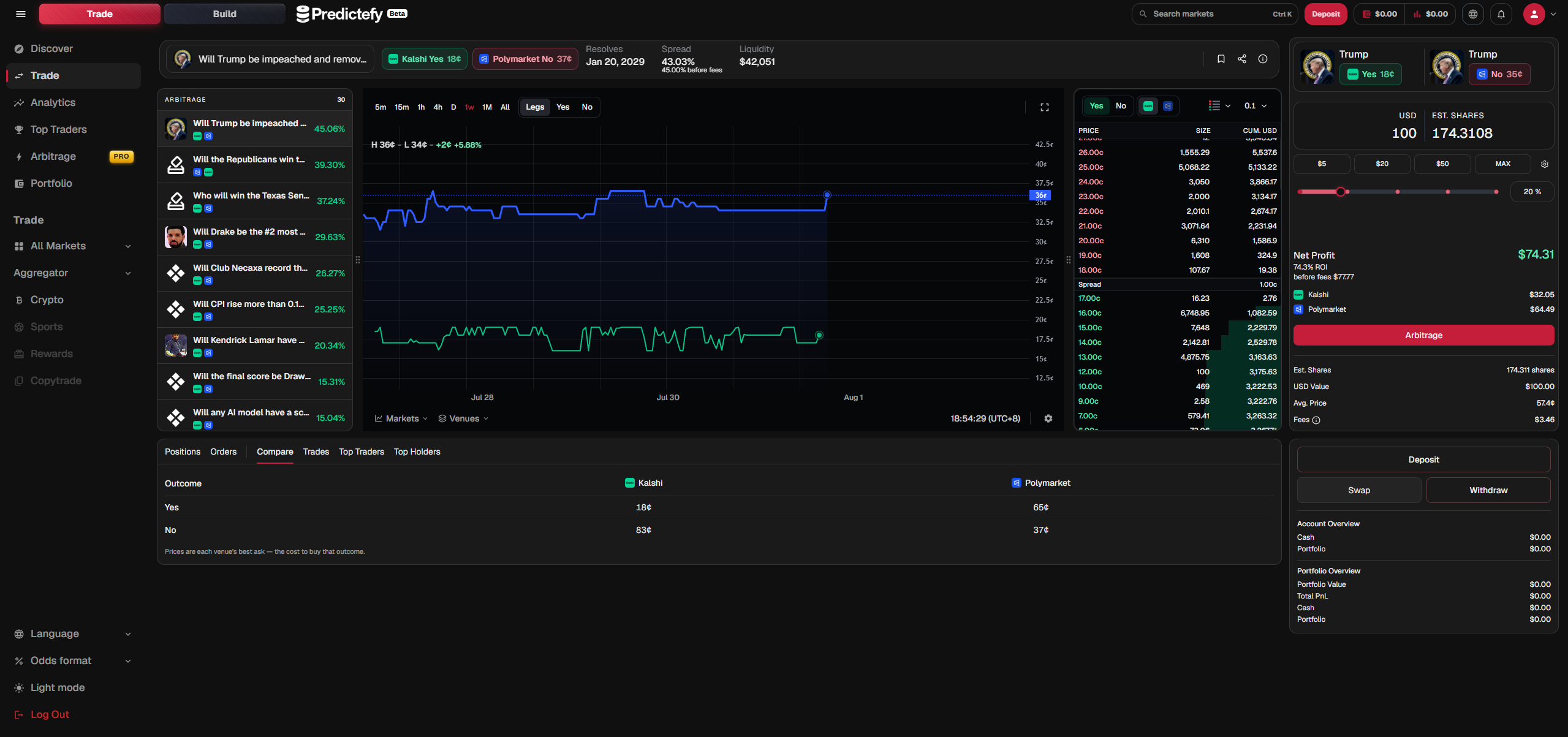Toggle Light mode
This screenshot has width=1568, height=737.
74,688
